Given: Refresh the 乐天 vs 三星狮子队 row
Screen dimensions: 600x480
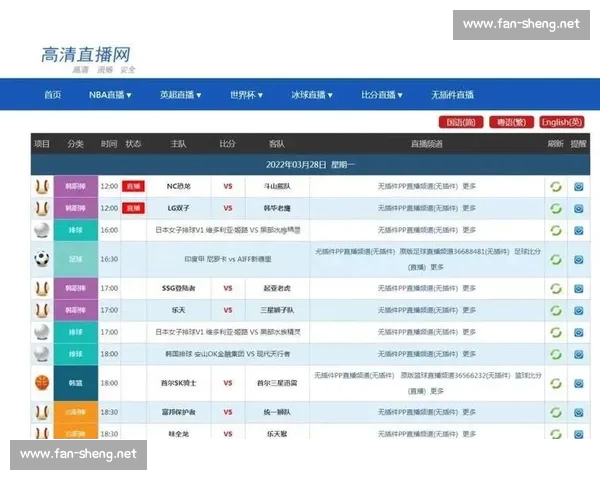Looking at the screenshot, I should click(x=556, y=310).
